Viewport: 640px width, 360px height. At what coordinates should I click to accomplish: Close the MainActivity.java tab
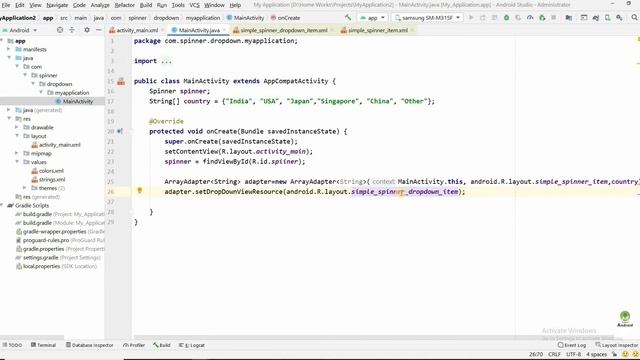pyautogui.click(x=224, y=30)
